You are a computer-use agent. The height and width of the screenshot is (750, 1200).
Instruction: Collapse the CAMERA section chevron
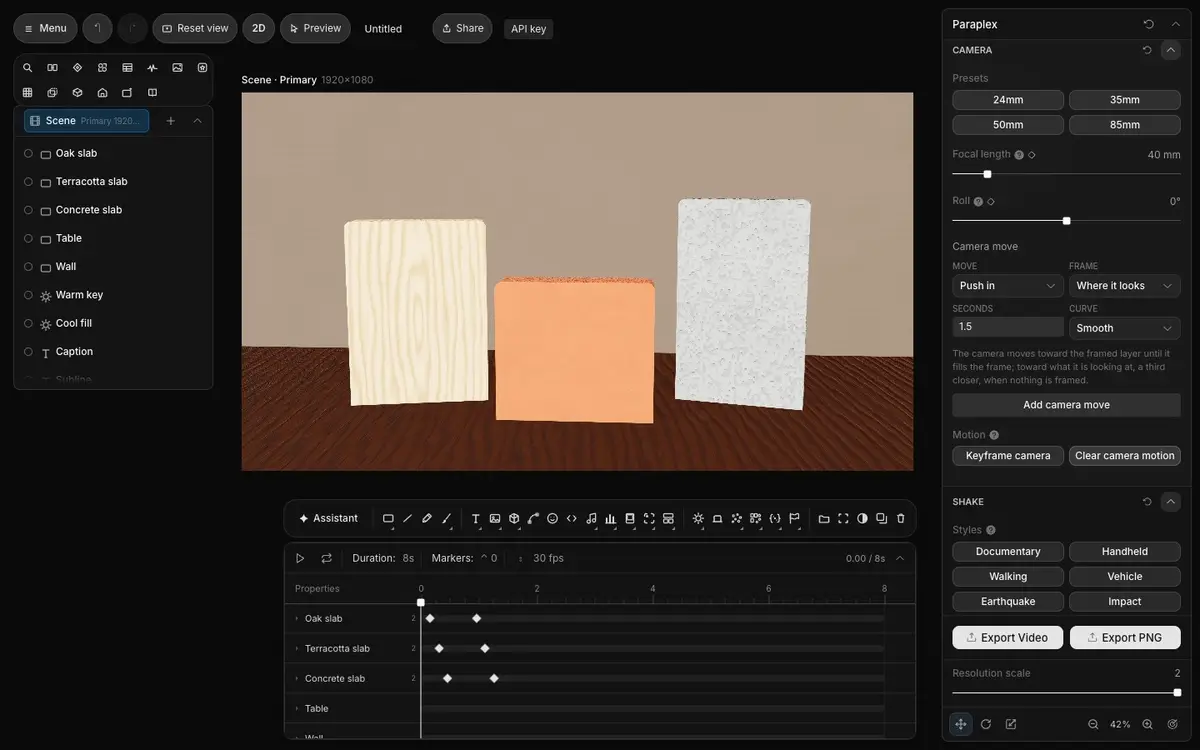(1171, 49)
